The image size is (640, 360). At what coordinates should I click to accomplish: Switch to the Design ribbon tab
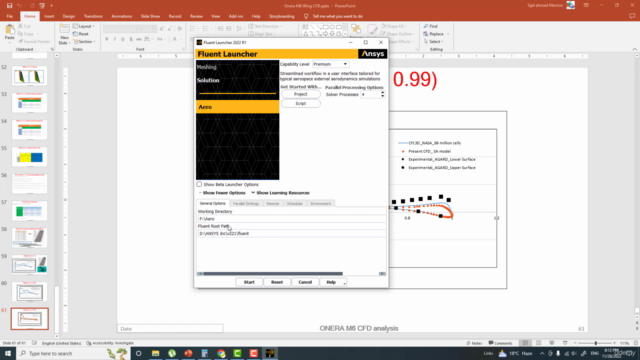click(x=69, y=16)
